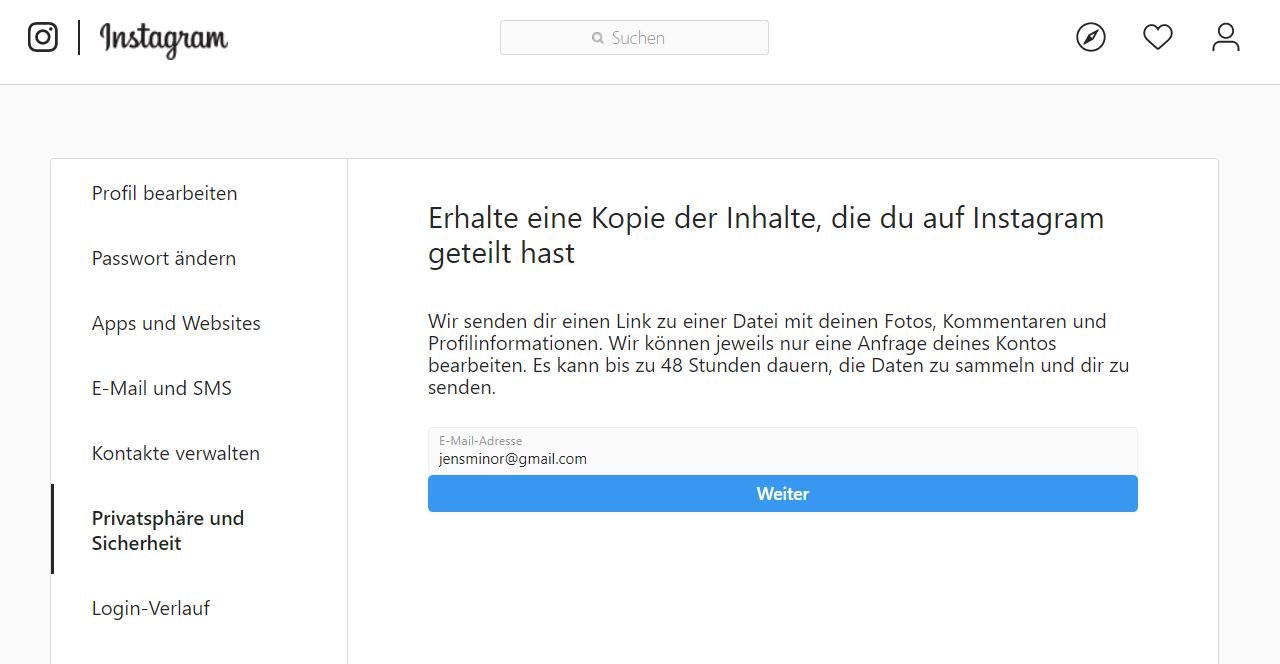The image size is (1280, 664).
Task: Select Passwort ändern in the sidebar
Action: [x=164, y=258]
